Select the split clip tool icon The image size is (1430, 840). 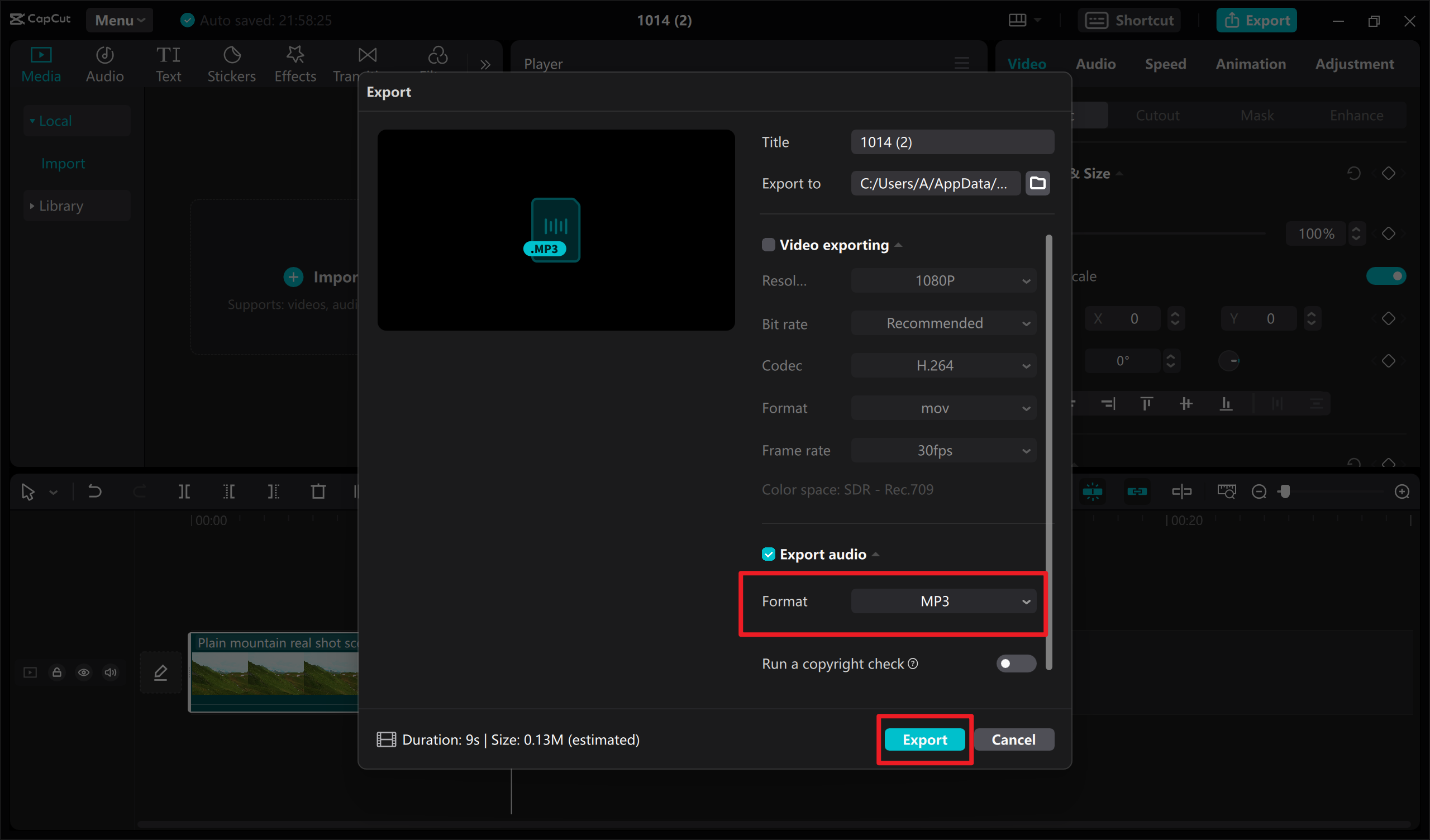[x=184, y=491]
